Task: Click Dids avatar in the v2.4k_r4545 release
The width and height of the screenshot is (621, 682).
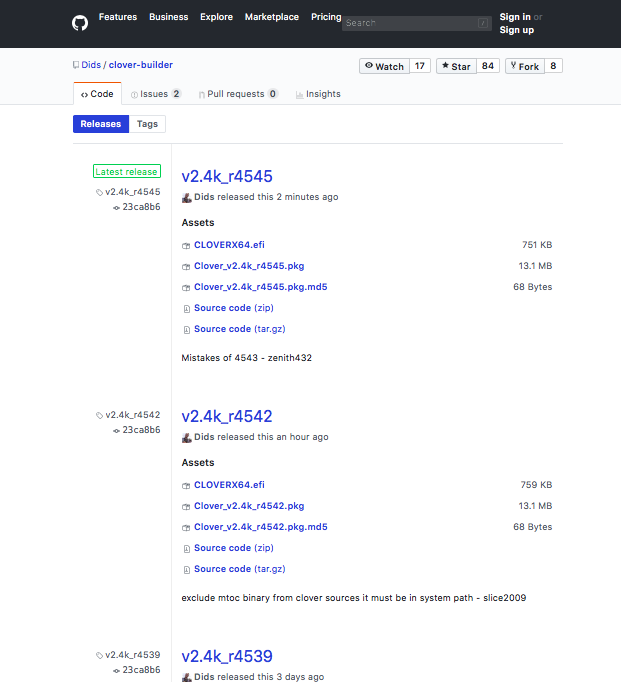Action: (x=187, y=197)
